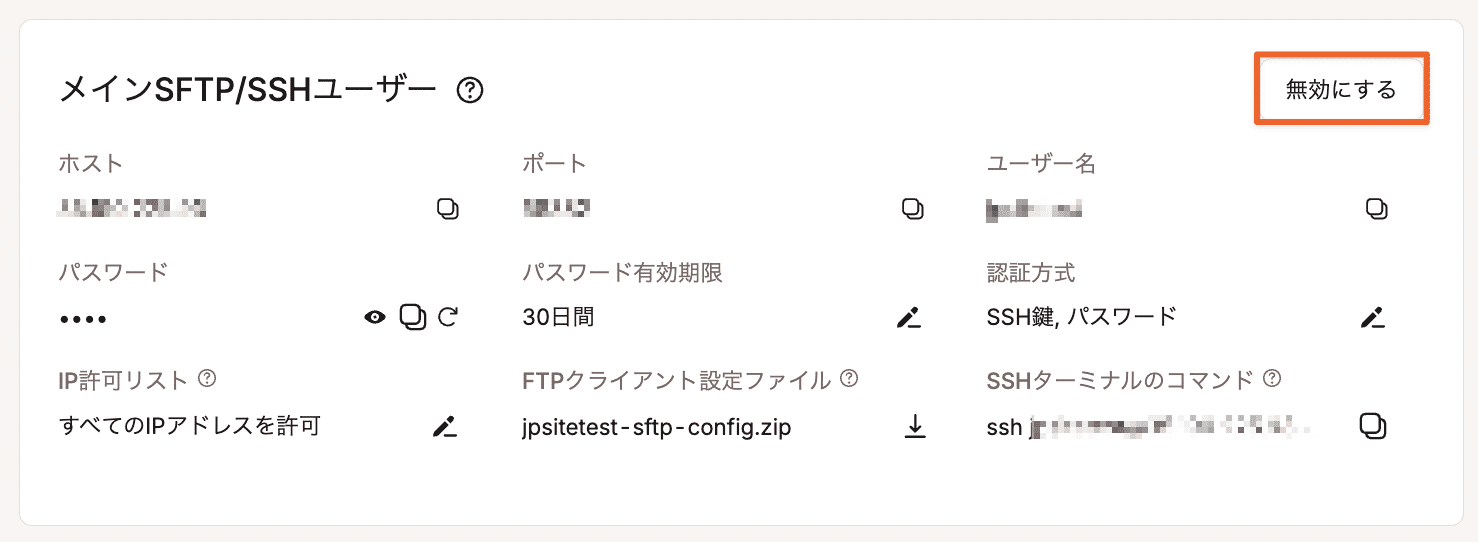This screenshot has height=542, width=1478.
Task: Copy the username (ユーザー名)
Action: [1377, 209]
